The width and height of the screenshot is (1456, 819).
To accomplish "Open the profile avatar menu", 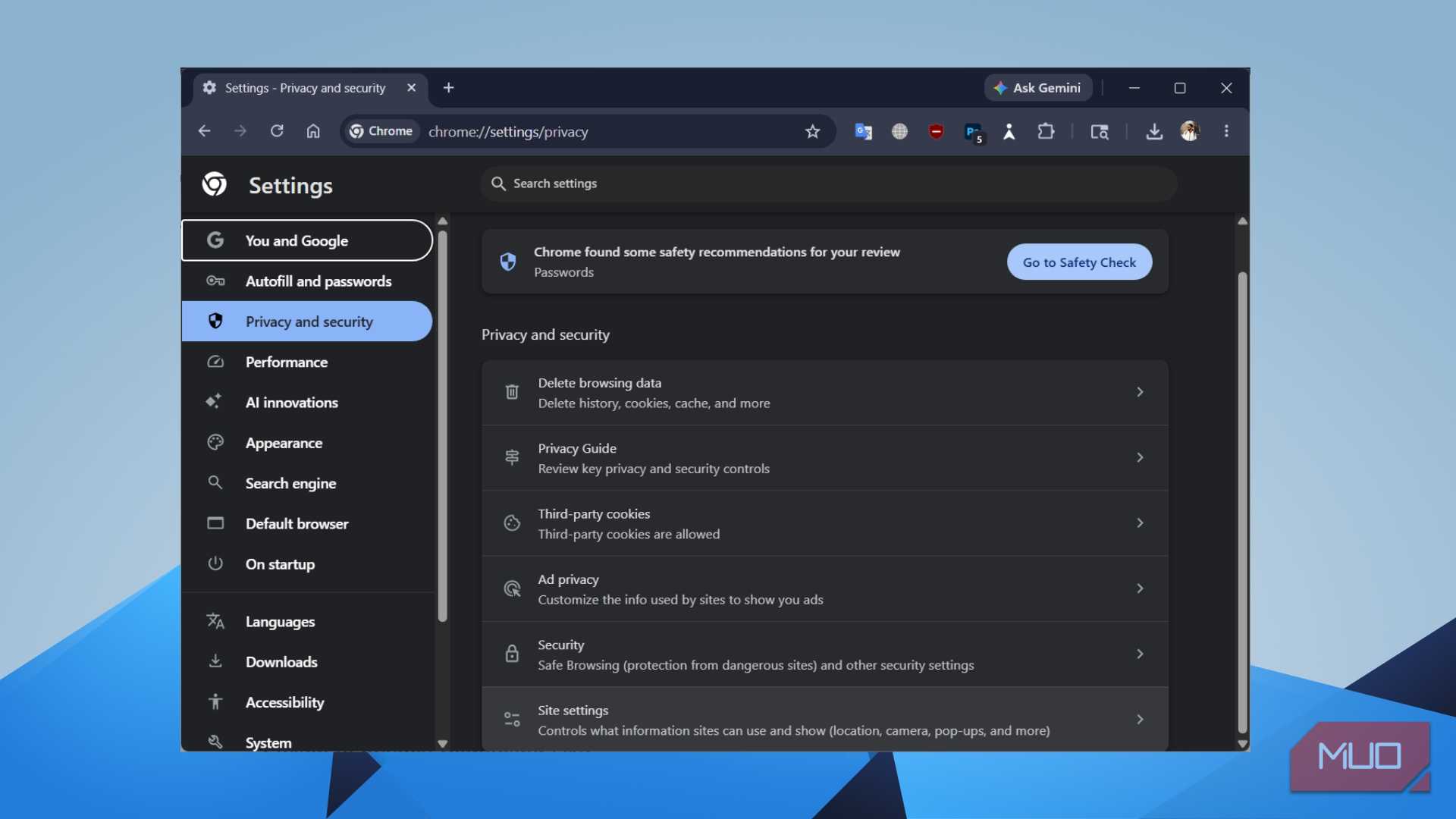I will (1190, 131).
